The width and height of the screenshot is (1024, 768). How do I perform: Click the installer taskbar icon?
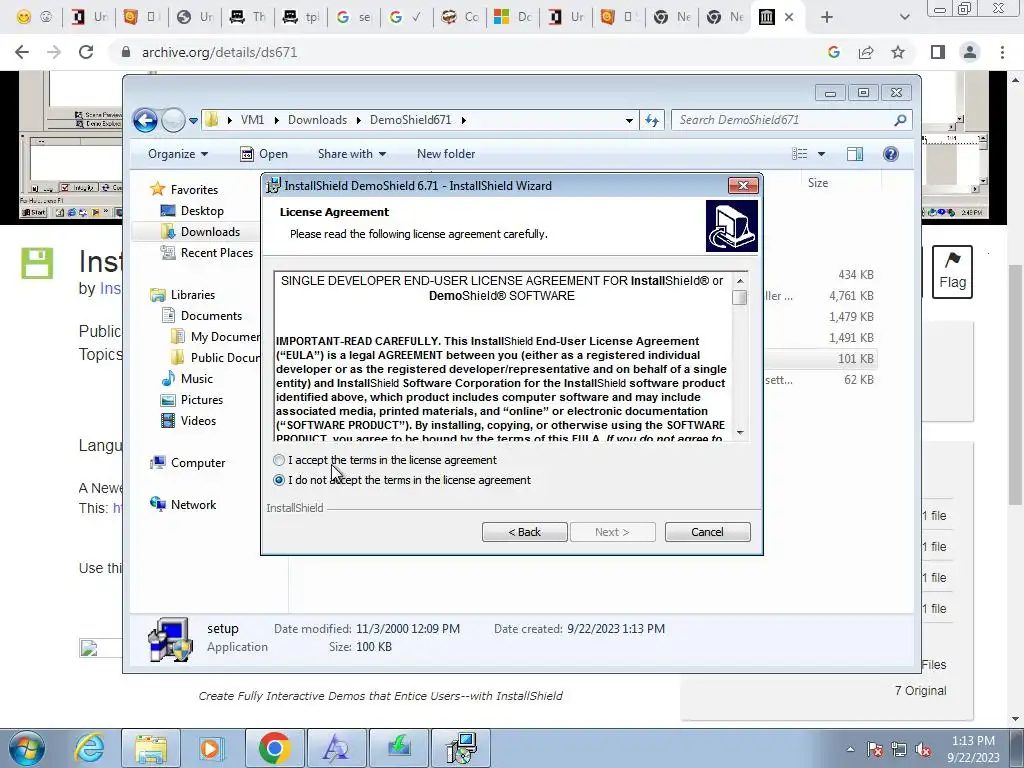(x=462, y=748)
